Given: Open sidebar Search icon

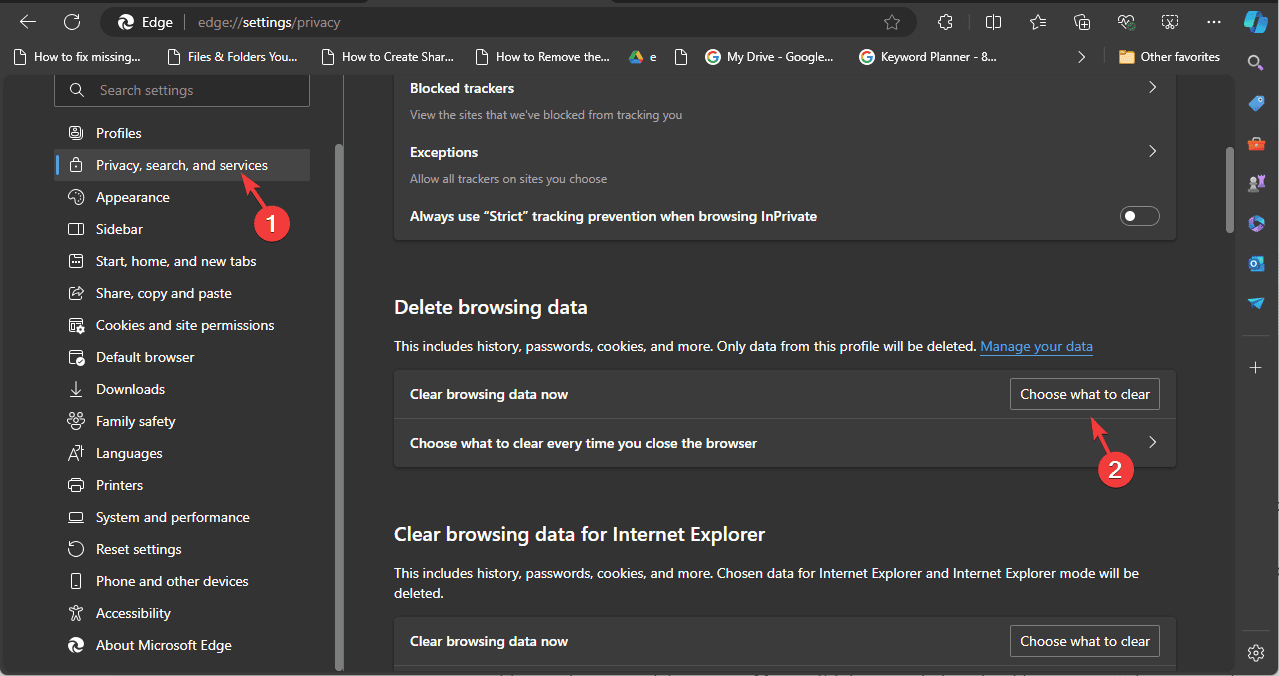Looking at the screenshot, I should tap(1256, 62).
